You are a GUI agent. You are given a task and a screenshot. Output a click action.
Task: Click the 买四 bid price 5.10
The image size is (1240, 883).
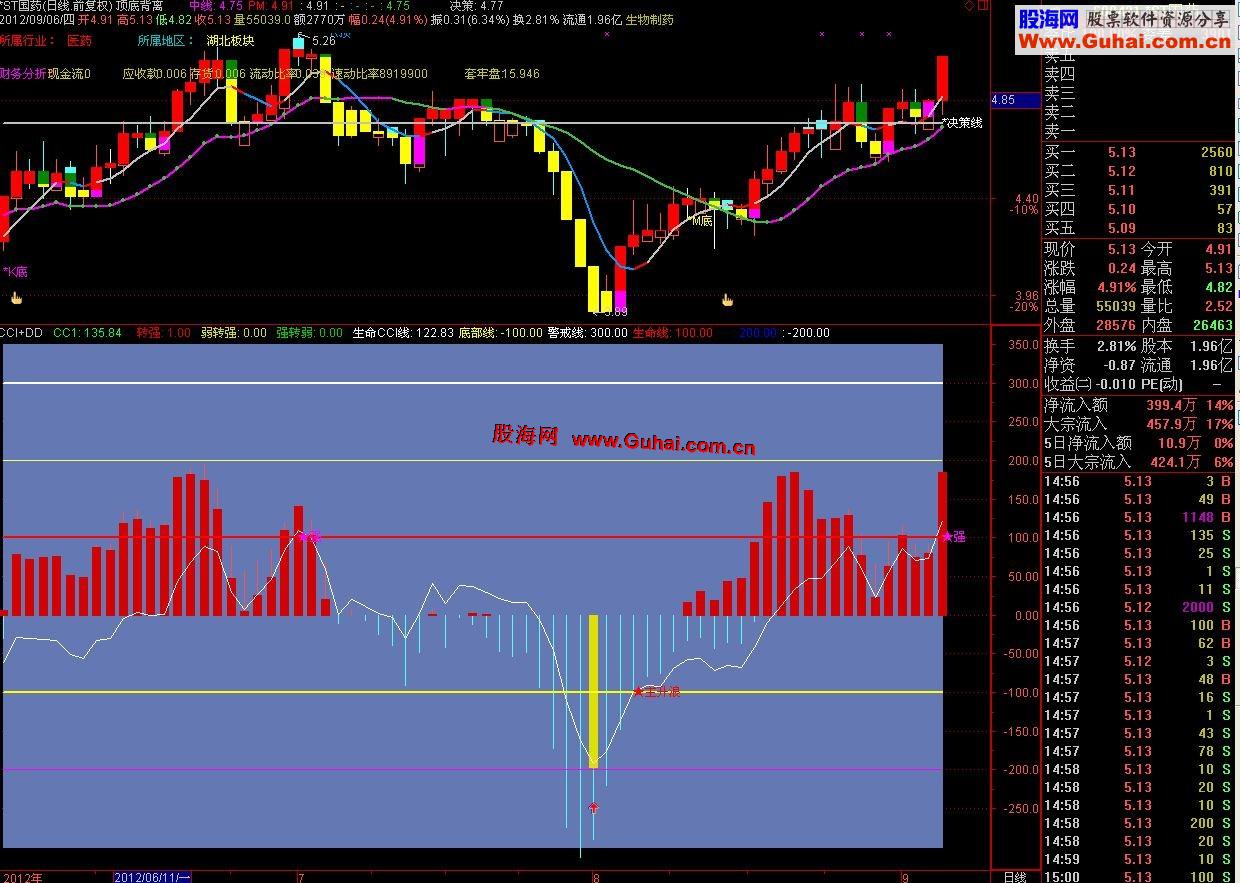click(x=1121, y=210)
